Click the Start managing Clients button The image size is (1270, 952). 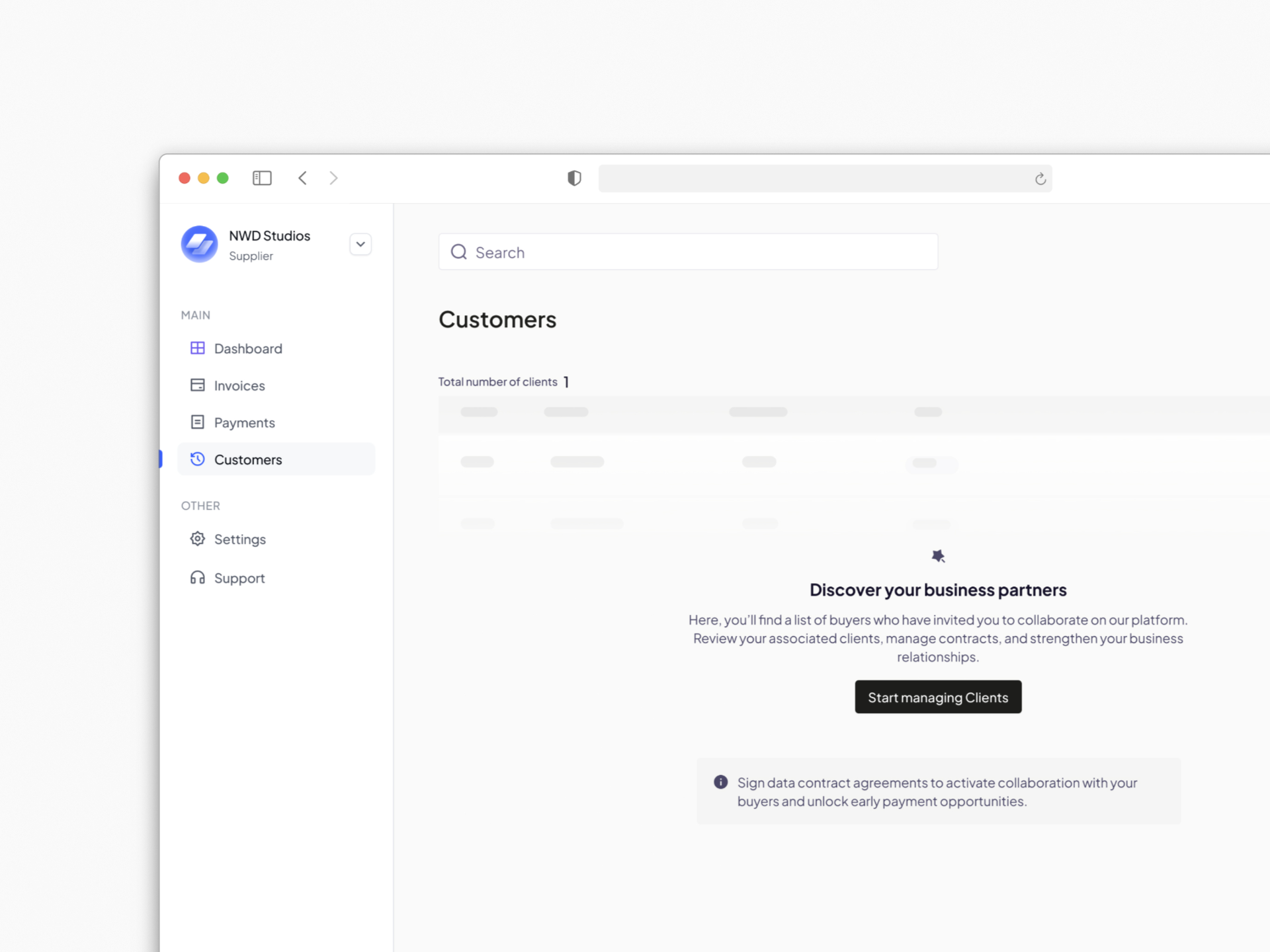click(938, 697)
